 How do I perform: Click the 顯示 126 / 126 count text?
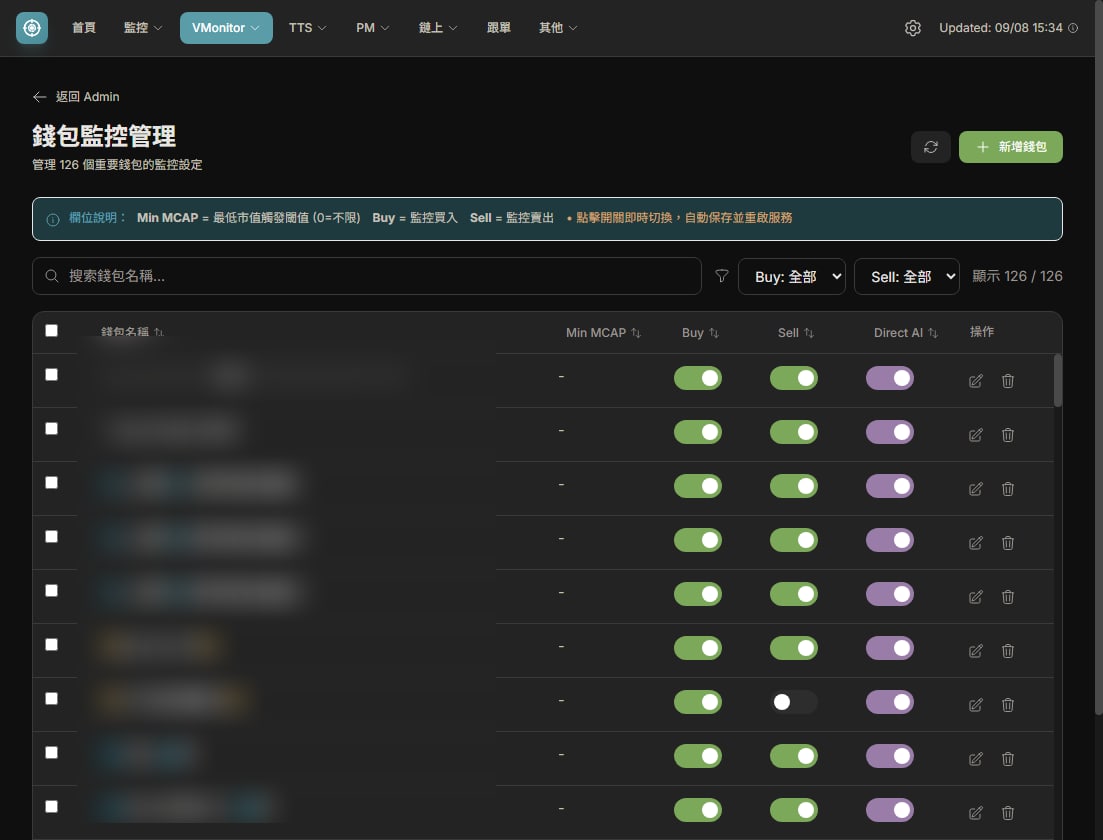(x=1017, y=276)
